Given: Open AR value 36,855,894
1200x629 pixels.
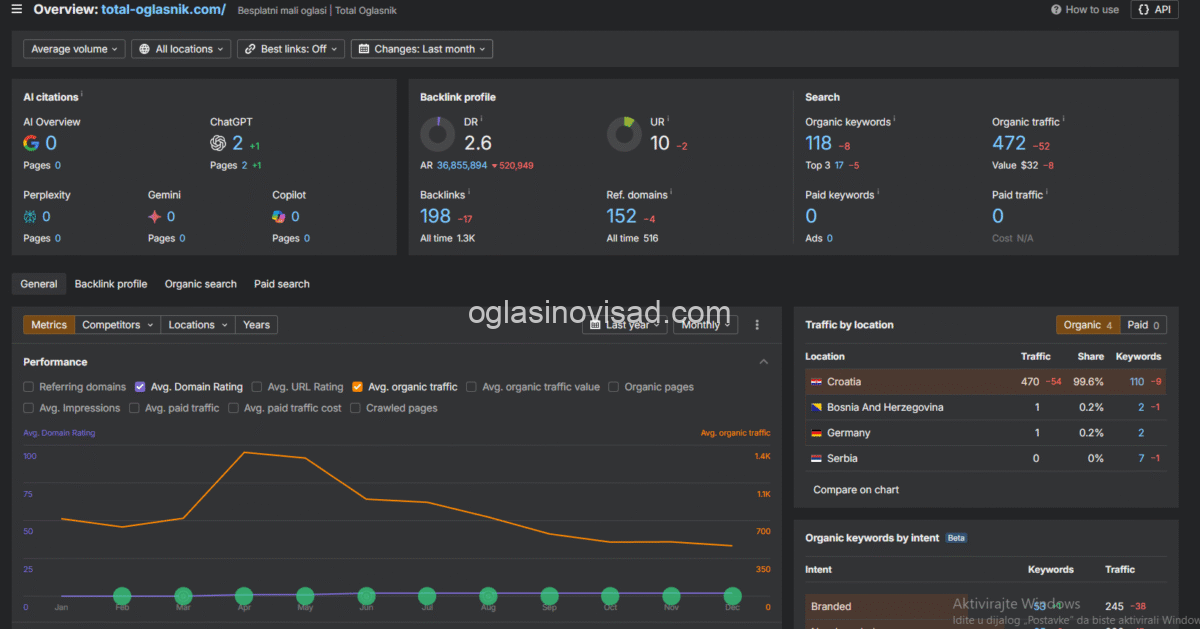Looking at the screenshot, I should pyautogui.click(x=462, y=165).
